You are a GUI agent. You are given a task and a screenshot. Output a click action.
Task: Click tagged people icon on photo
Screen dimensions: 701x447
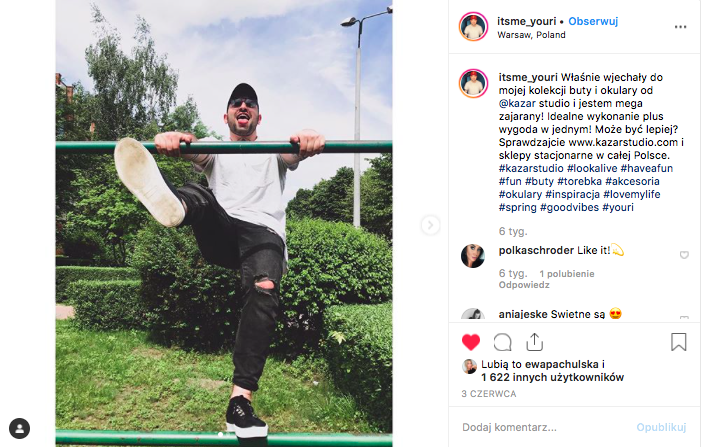(19, 428)
